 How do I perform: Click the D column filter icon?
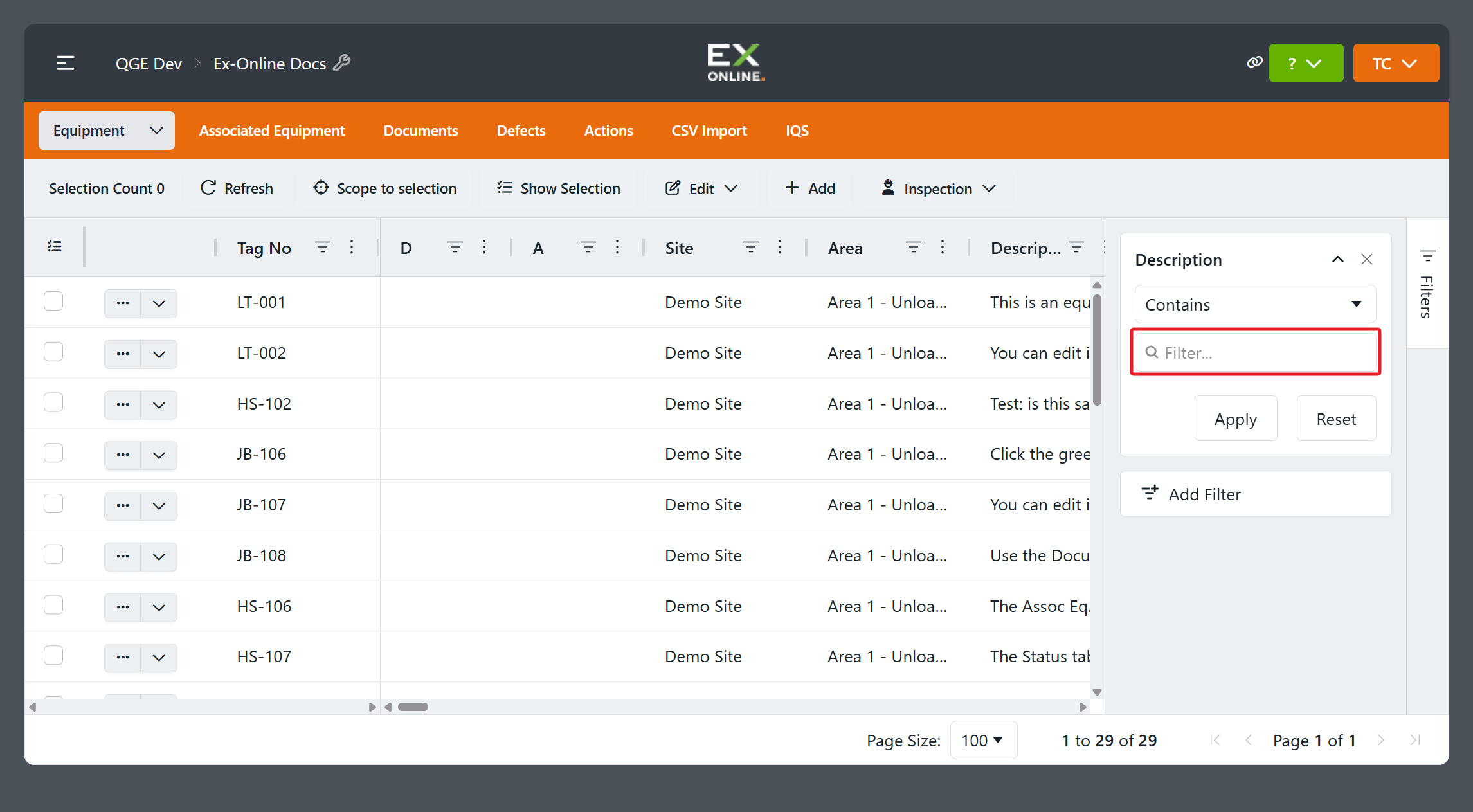(455, 248)
